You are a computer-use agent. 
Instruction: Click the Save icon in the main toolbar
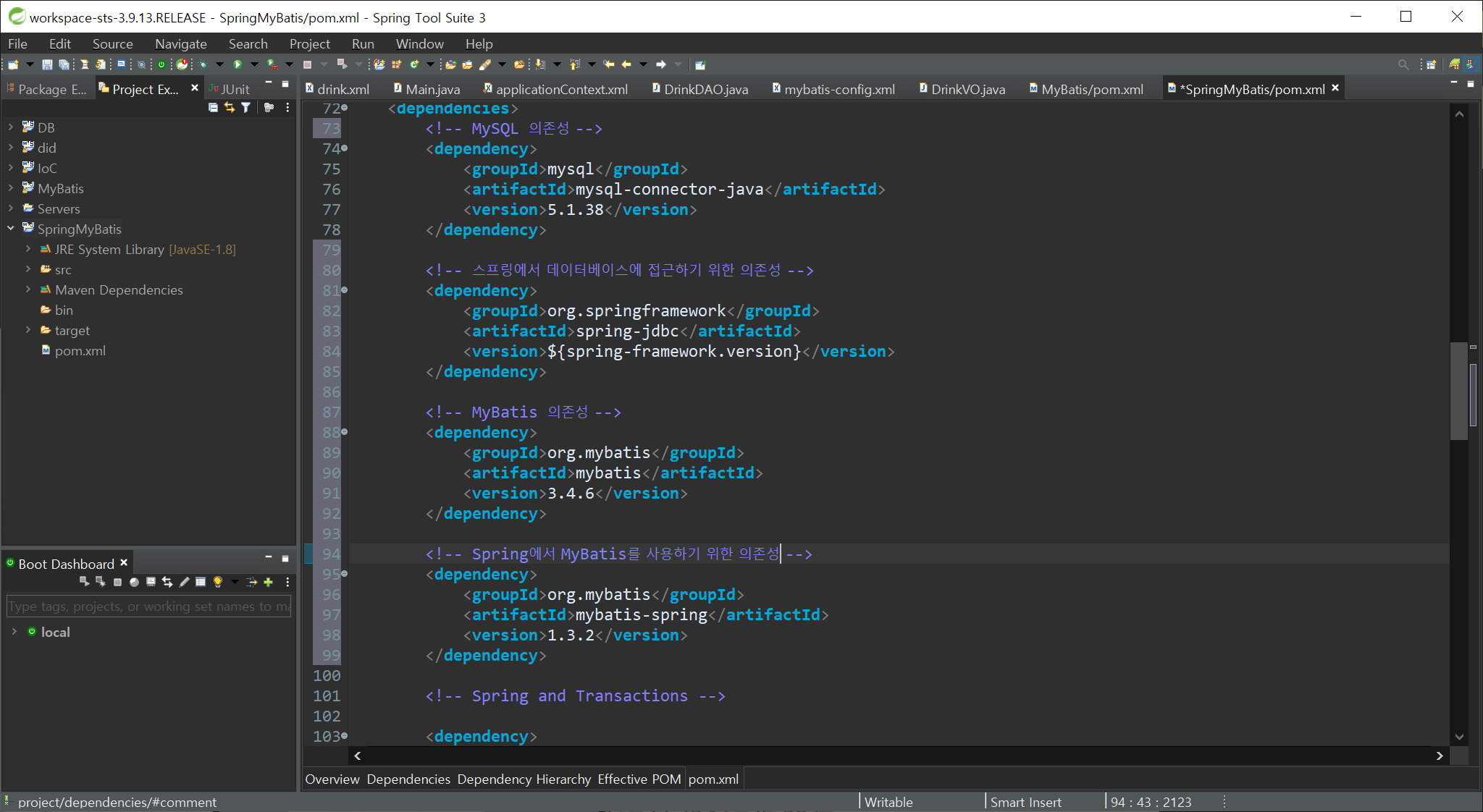pos(46,64)
